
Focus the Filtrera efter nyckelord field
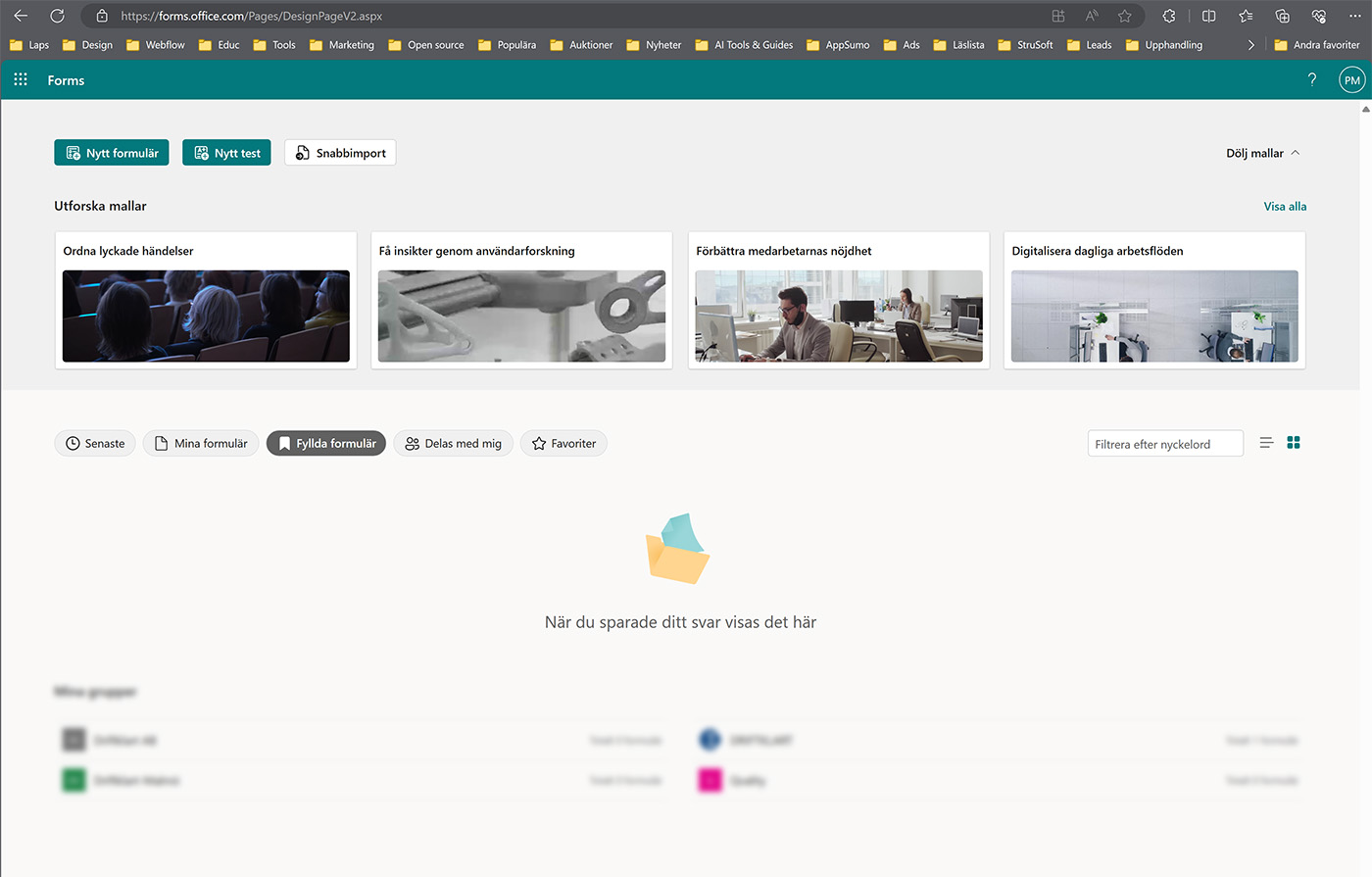coord(1165,444)
